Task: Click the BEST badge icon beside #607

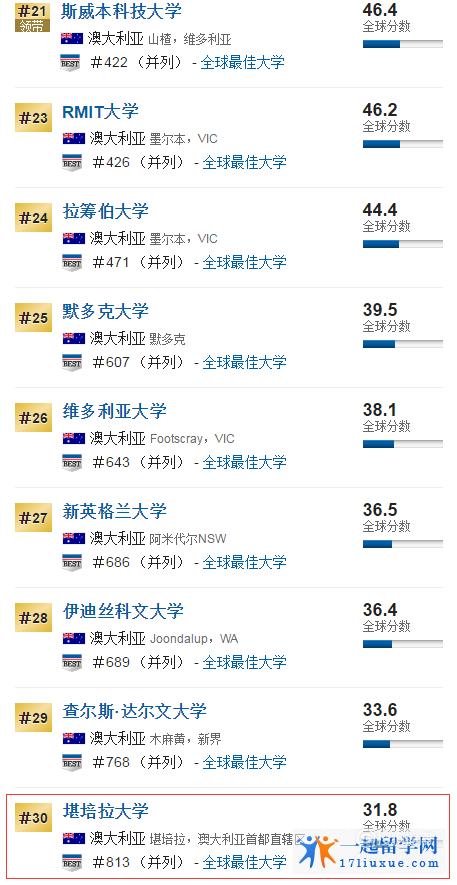Action: [x=72, y=362]
